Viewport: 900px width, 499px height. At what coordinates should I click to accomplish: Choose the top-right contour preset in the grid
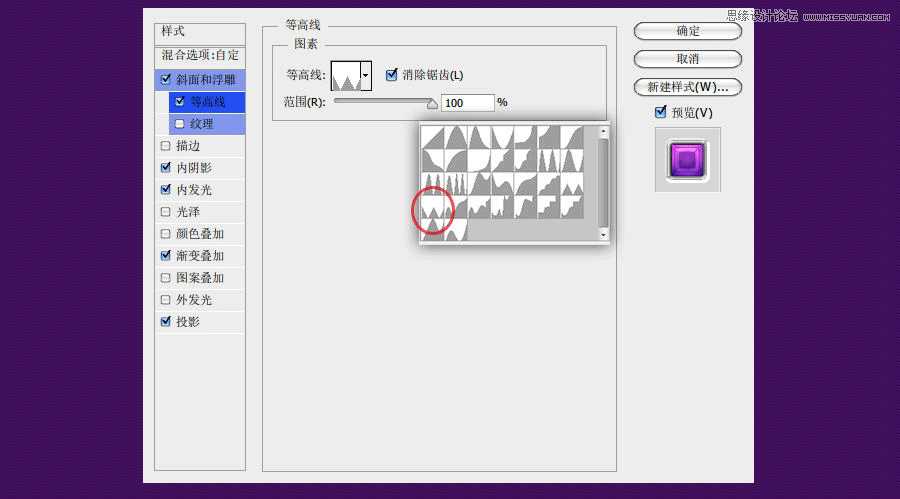pyautogui.click(x=572, y=137)
